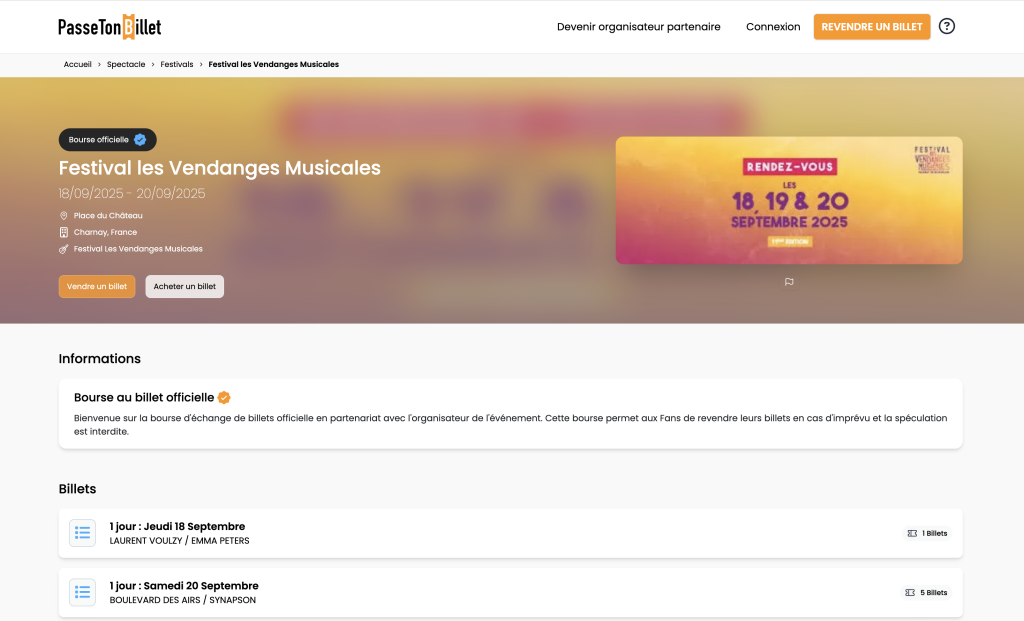The image size is (1024, 621).
Task: Open the Festivals breadcrumb link
Action: [x=177, y=65]
